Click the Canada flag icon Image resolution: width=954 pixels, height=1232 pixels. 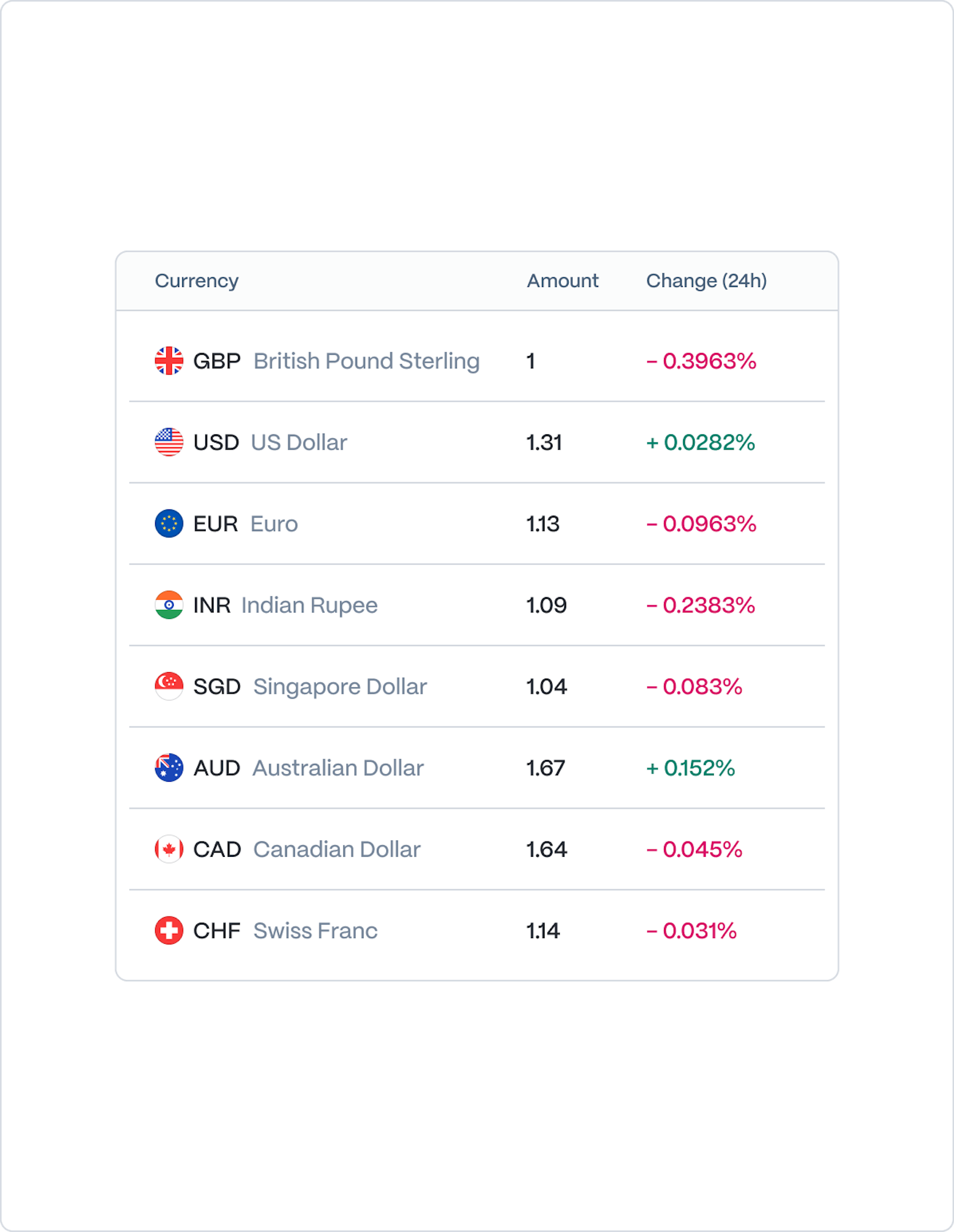169,849
